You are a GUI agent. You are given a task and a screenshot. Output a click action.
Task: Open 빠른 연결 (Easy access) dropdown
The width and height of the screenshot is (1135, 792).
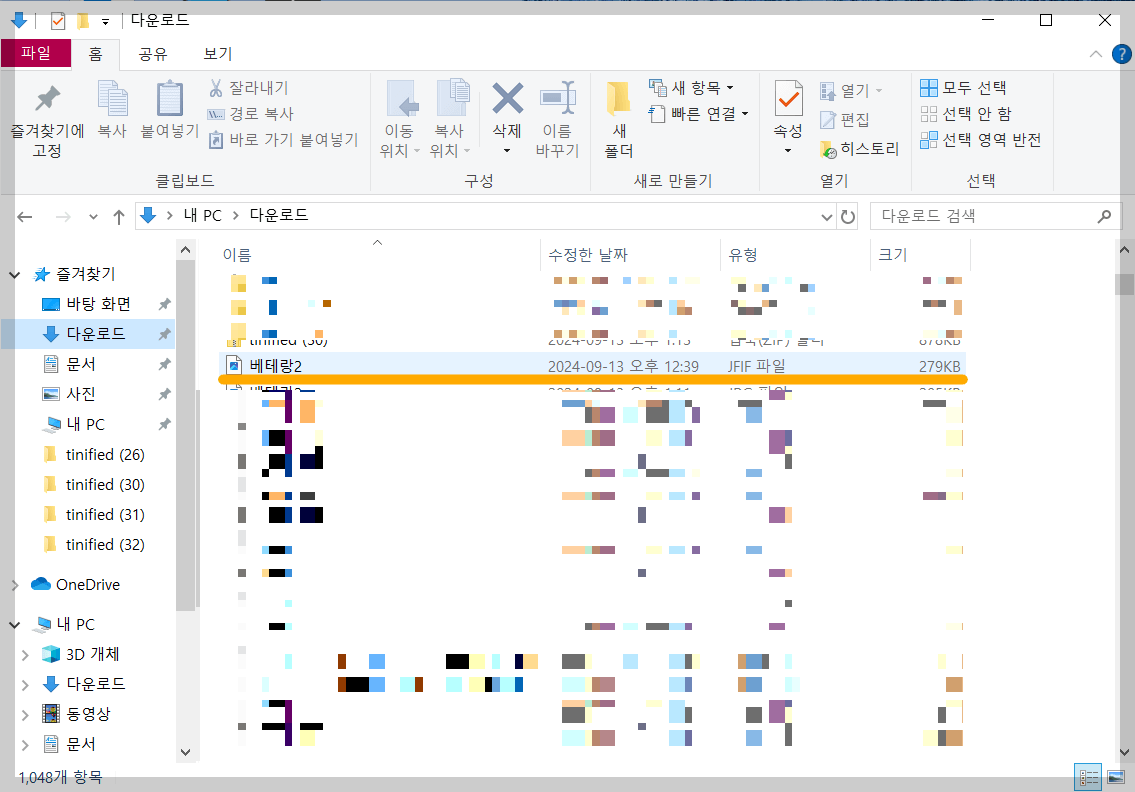pos(699,114)
